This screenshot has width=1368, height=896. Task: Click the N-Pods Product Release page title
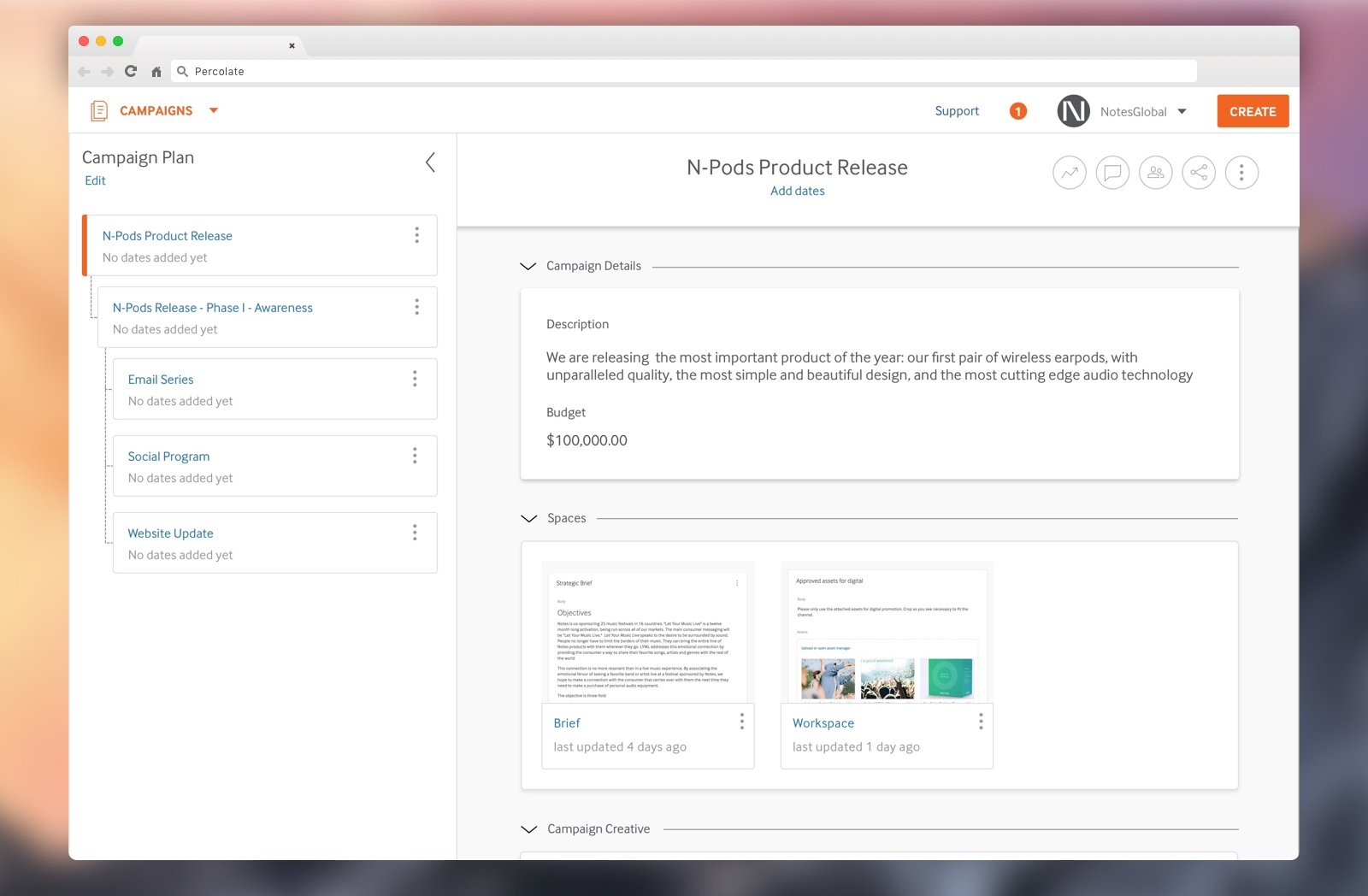(798, 168)
